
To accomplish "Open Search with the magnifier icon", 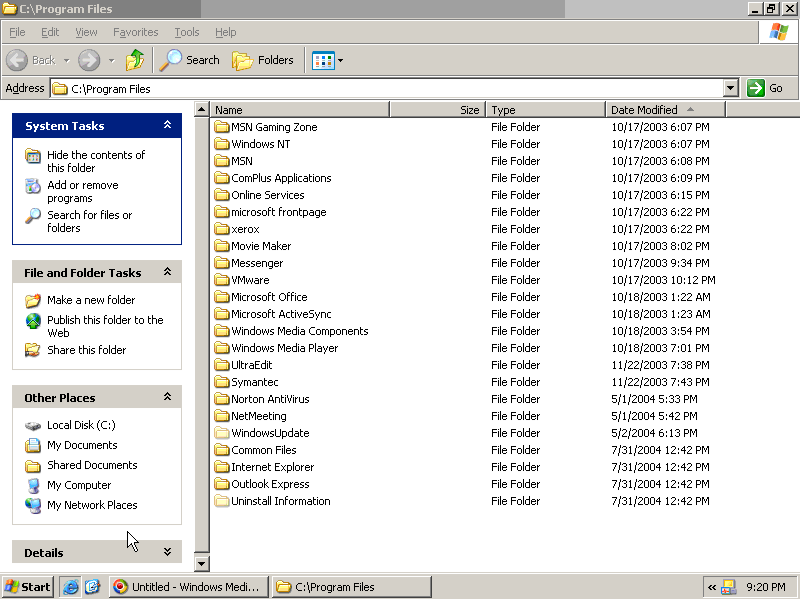I will pyautogui.click(x=171, y=60).
